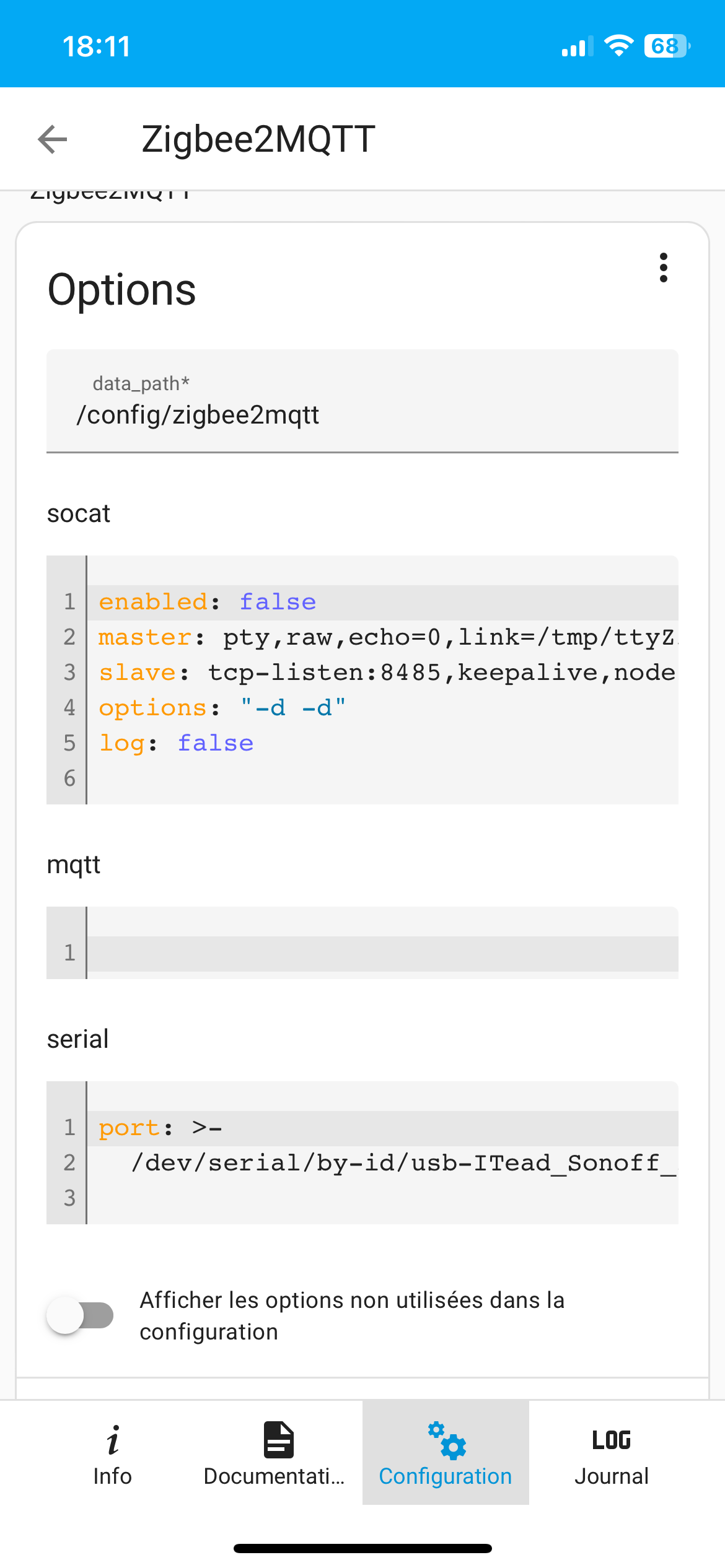Open the Documentation tab icon

pos(279,1439)
